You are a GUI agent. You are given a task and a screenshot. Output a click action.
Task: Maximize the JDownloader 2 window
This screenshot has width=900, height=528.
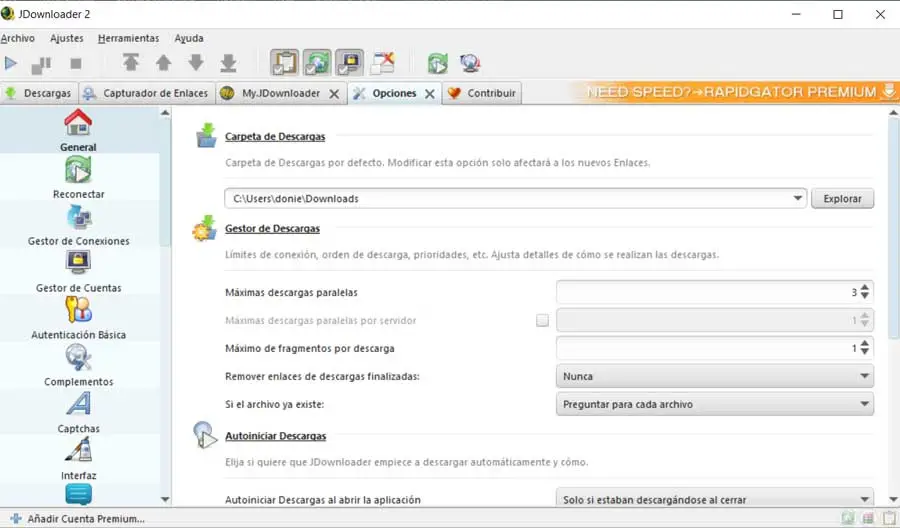(838, 14)
